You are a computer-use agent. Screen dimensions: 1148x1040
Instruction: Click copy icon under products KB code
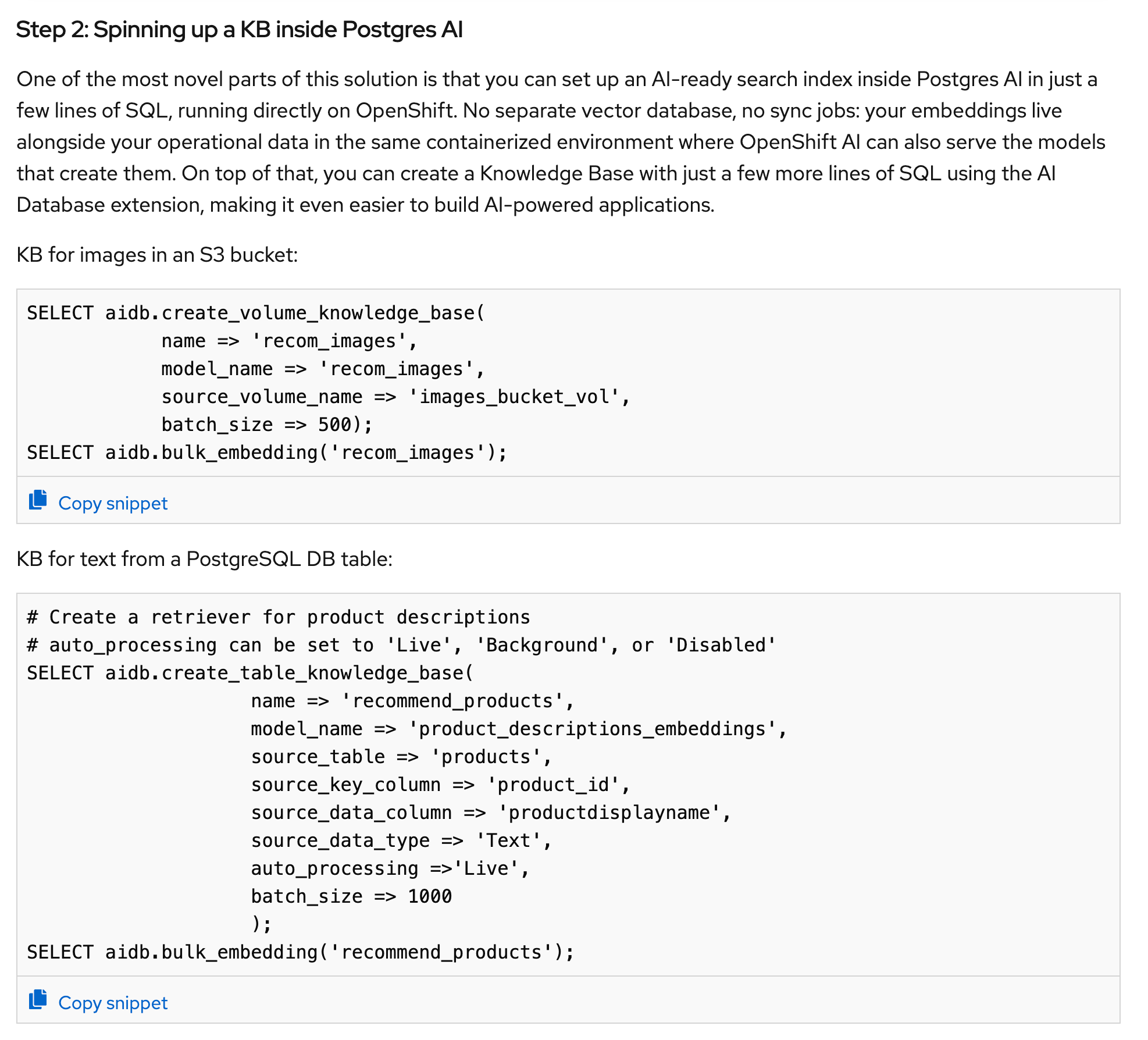click(38, 999)
